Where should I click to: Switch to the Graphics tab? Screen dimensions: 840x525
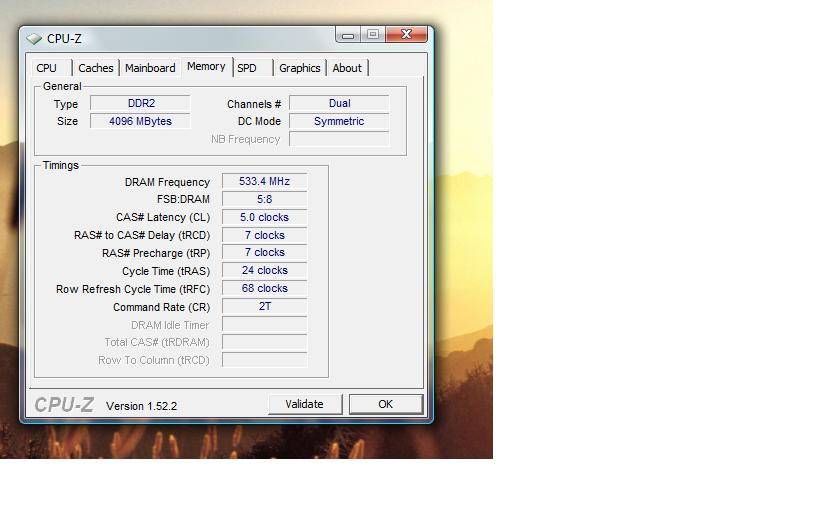pyautogui.click(x=299, y=68)
